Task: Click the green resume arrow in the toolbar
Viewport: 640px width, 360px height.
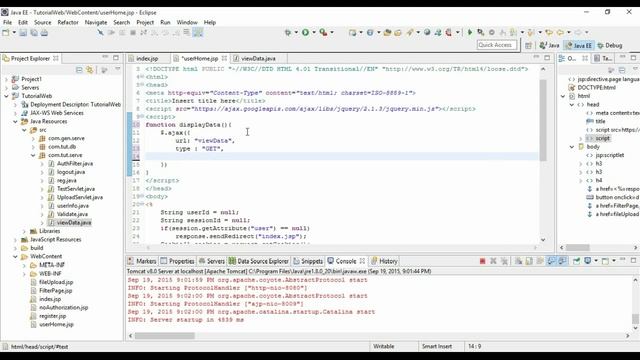Action: (x=469, y=32)
